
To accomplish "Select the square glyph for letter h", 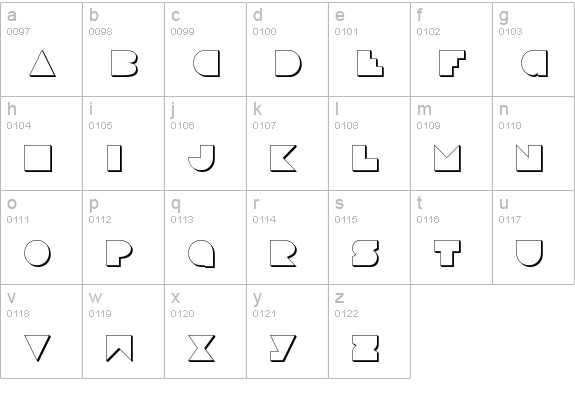I will click(38, 158).
